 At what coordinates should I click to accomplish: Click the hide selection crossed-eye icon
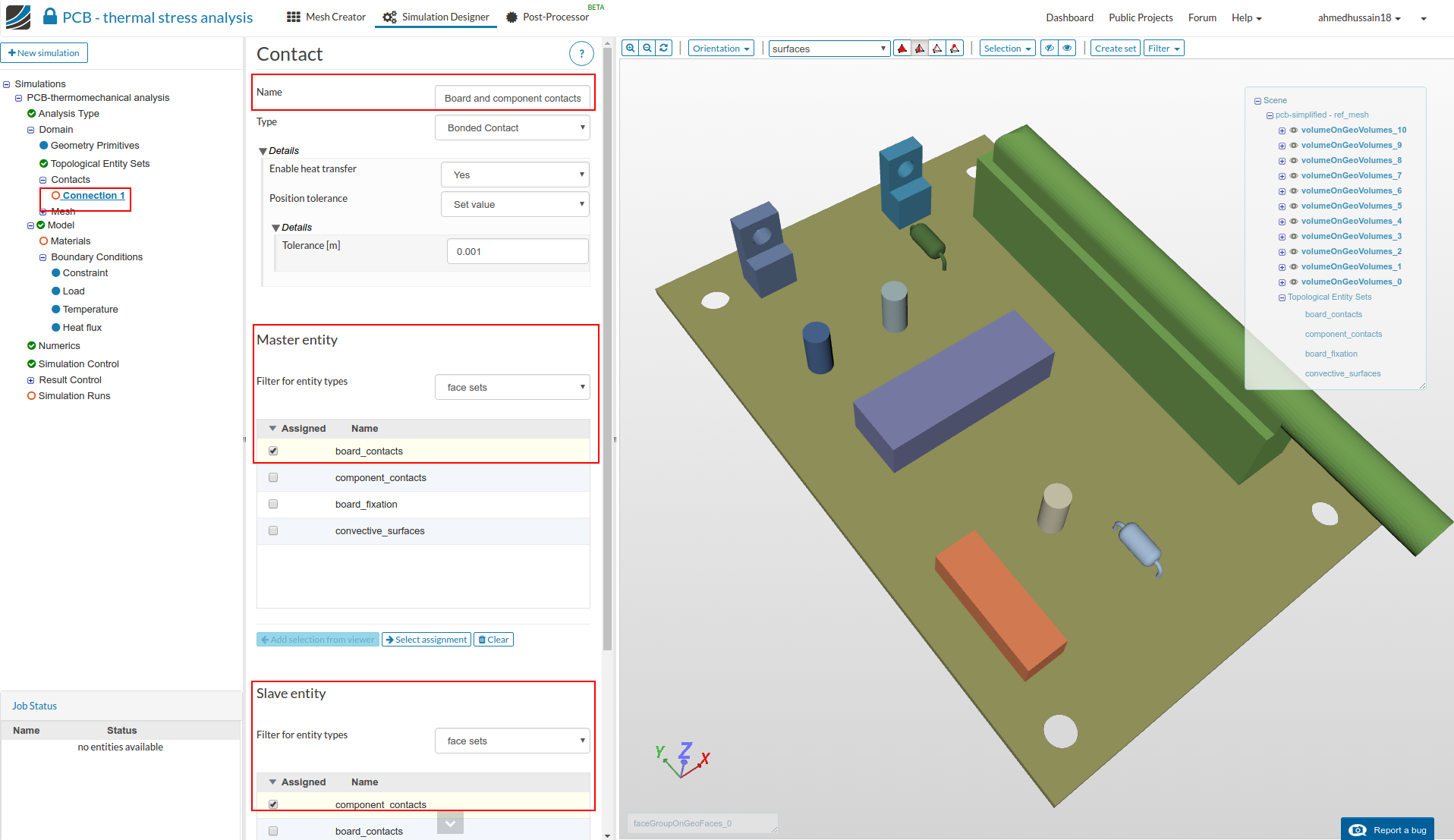[1050, 48]
